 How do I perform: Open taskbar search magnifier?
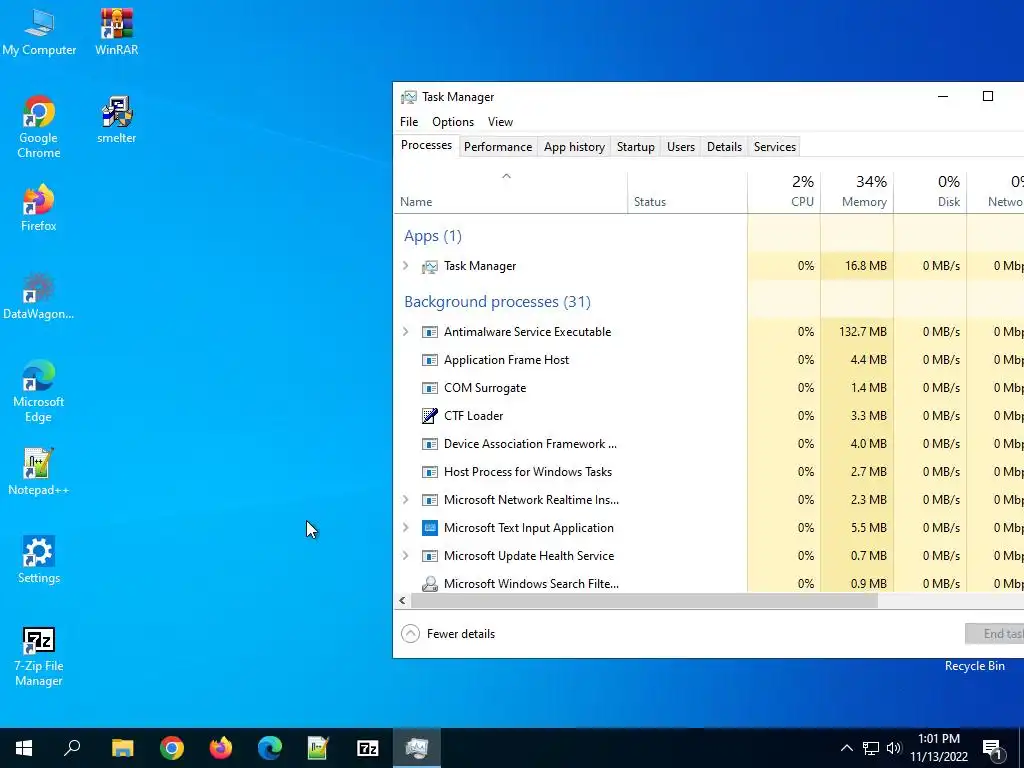pyautogui.click(x=72, y=748)
